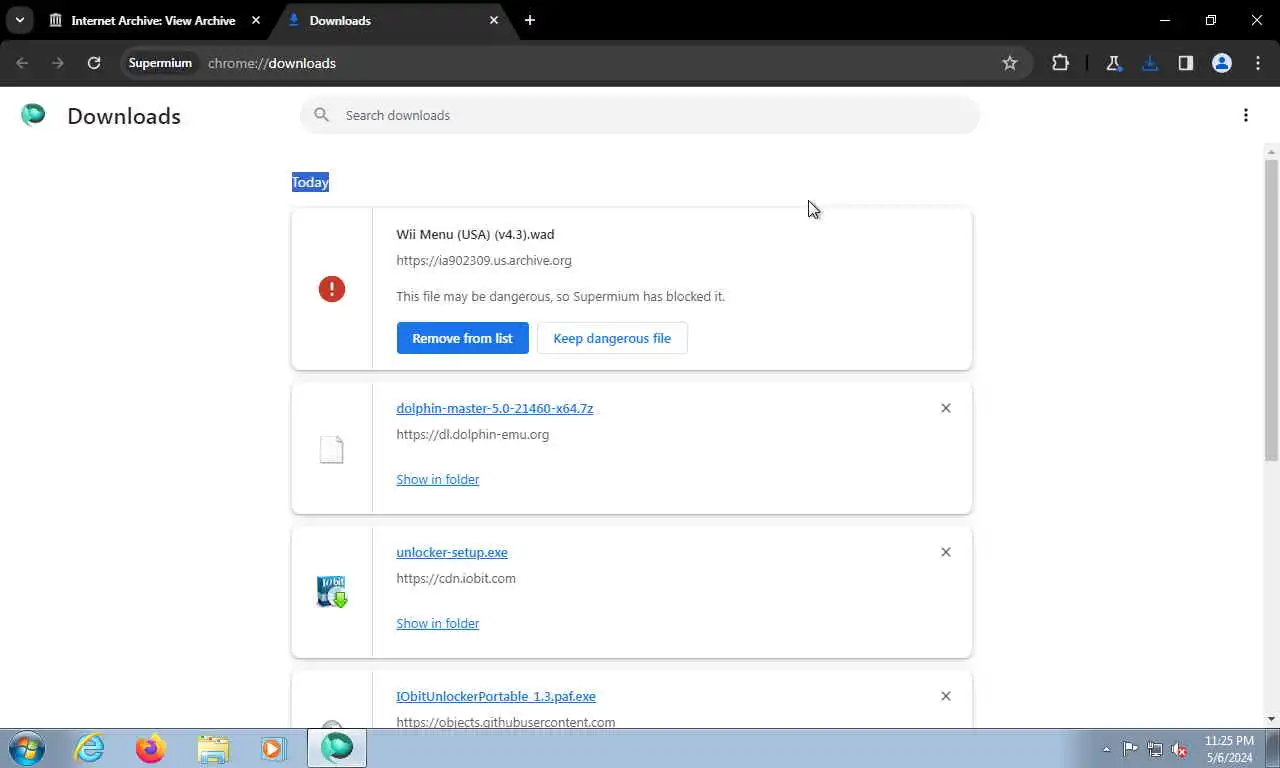The height and width of the screenshot is (768, 1280).
Task: Click the https://dl.dolphin-emu.org source text
Action: point(473,434)
